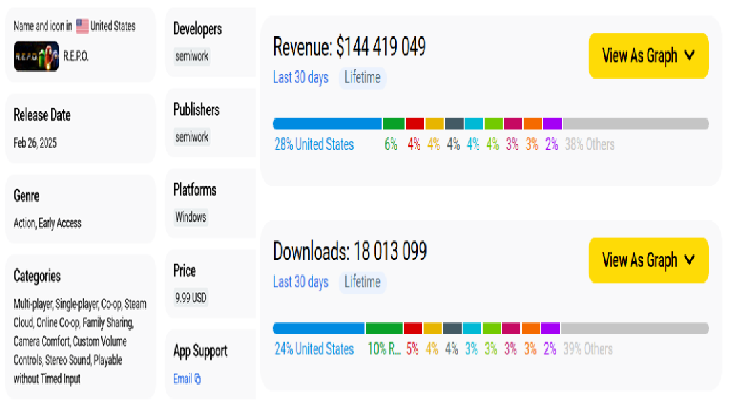Click the 28% United States revenue label
Viewport: 730px width, 408px height.
point(314,145)
